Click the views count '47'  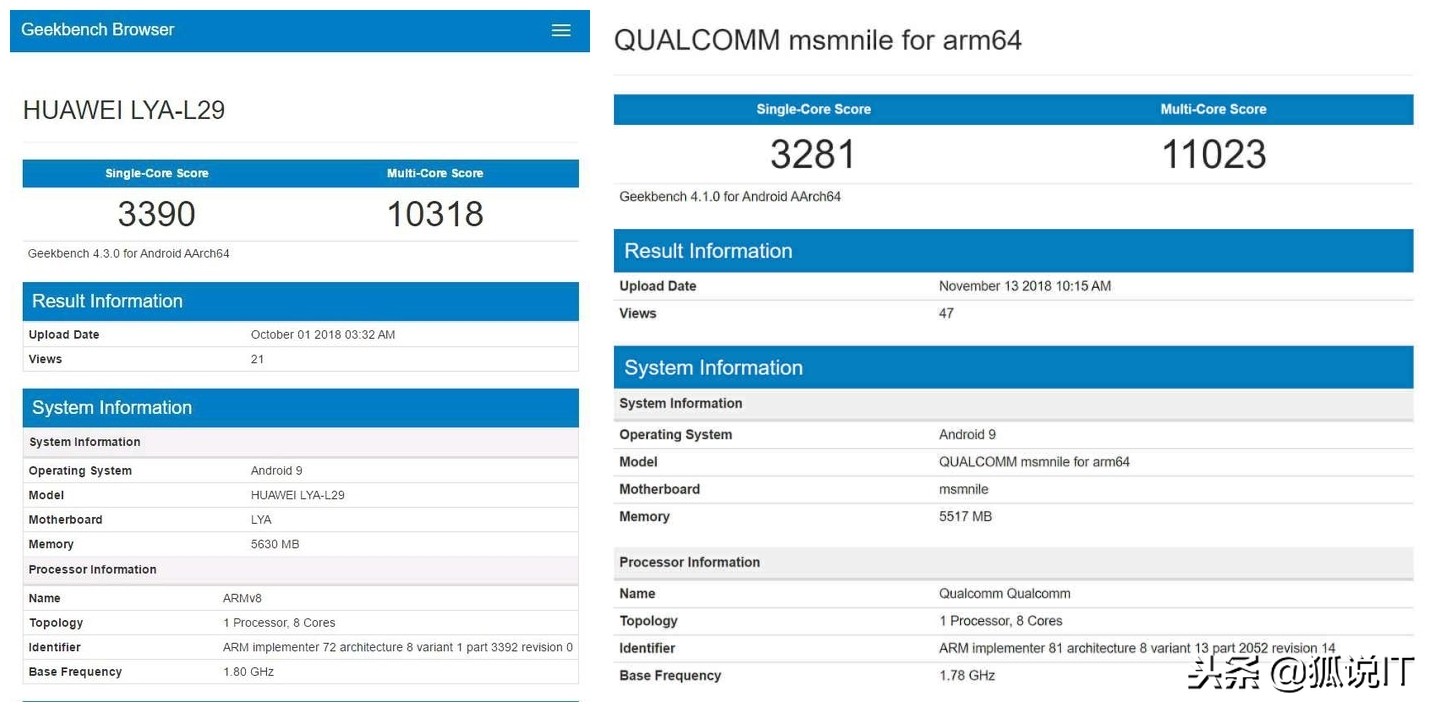[x=946, y=313]
